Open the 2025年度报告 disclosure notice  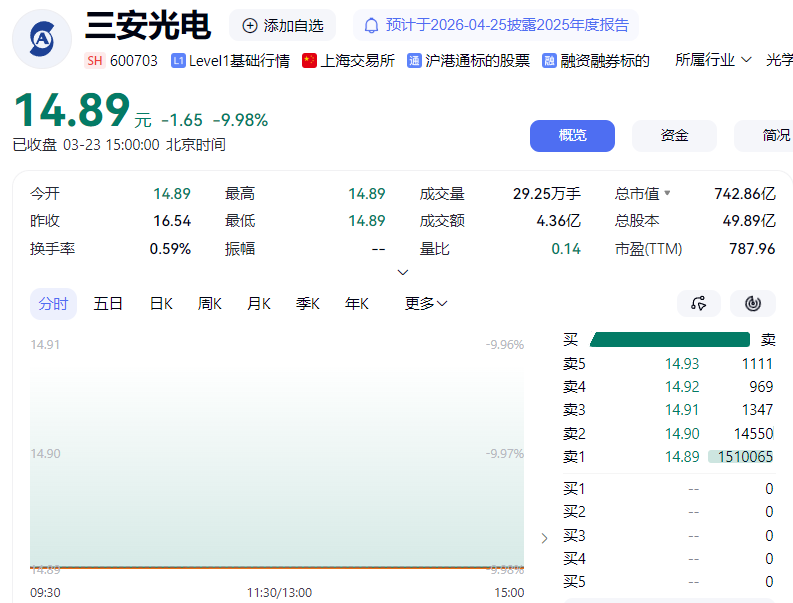(496, 25)
